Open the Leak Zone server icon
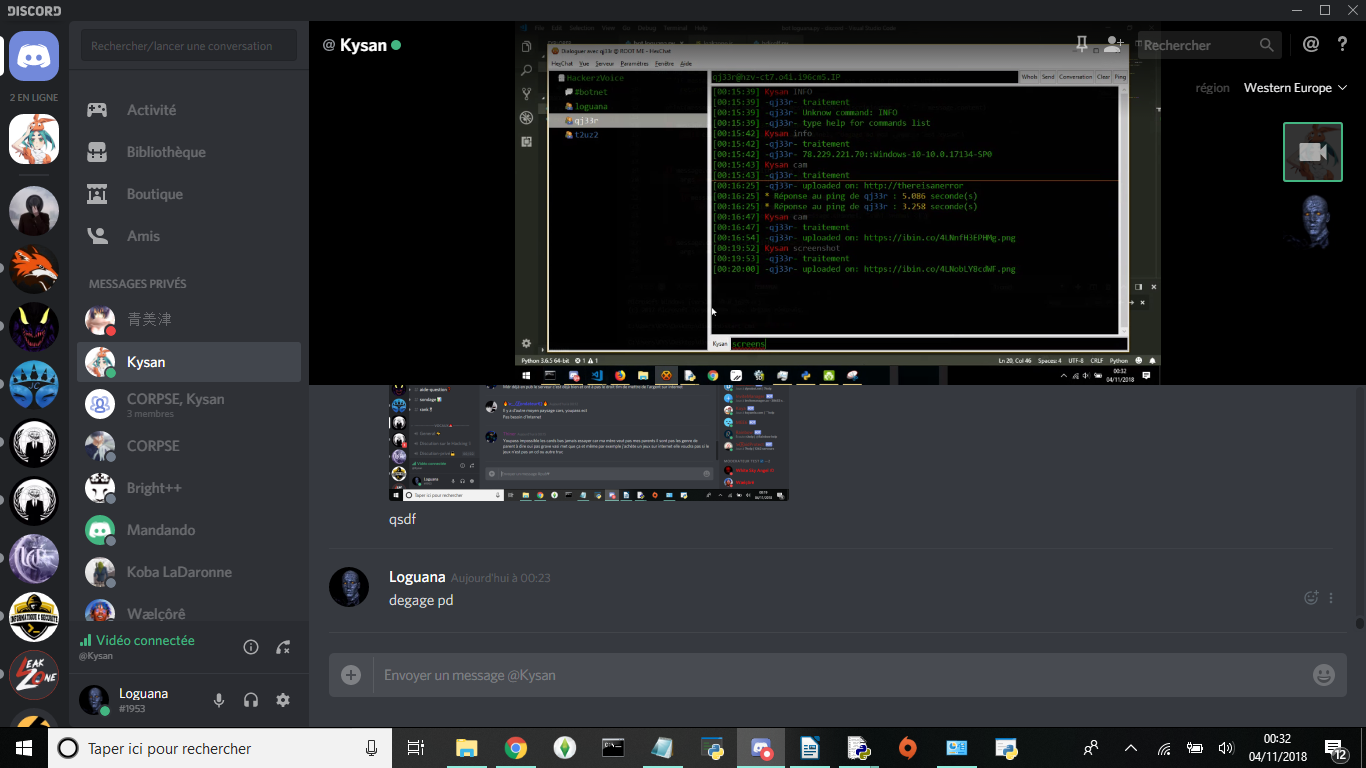 [x=34, y=676]
